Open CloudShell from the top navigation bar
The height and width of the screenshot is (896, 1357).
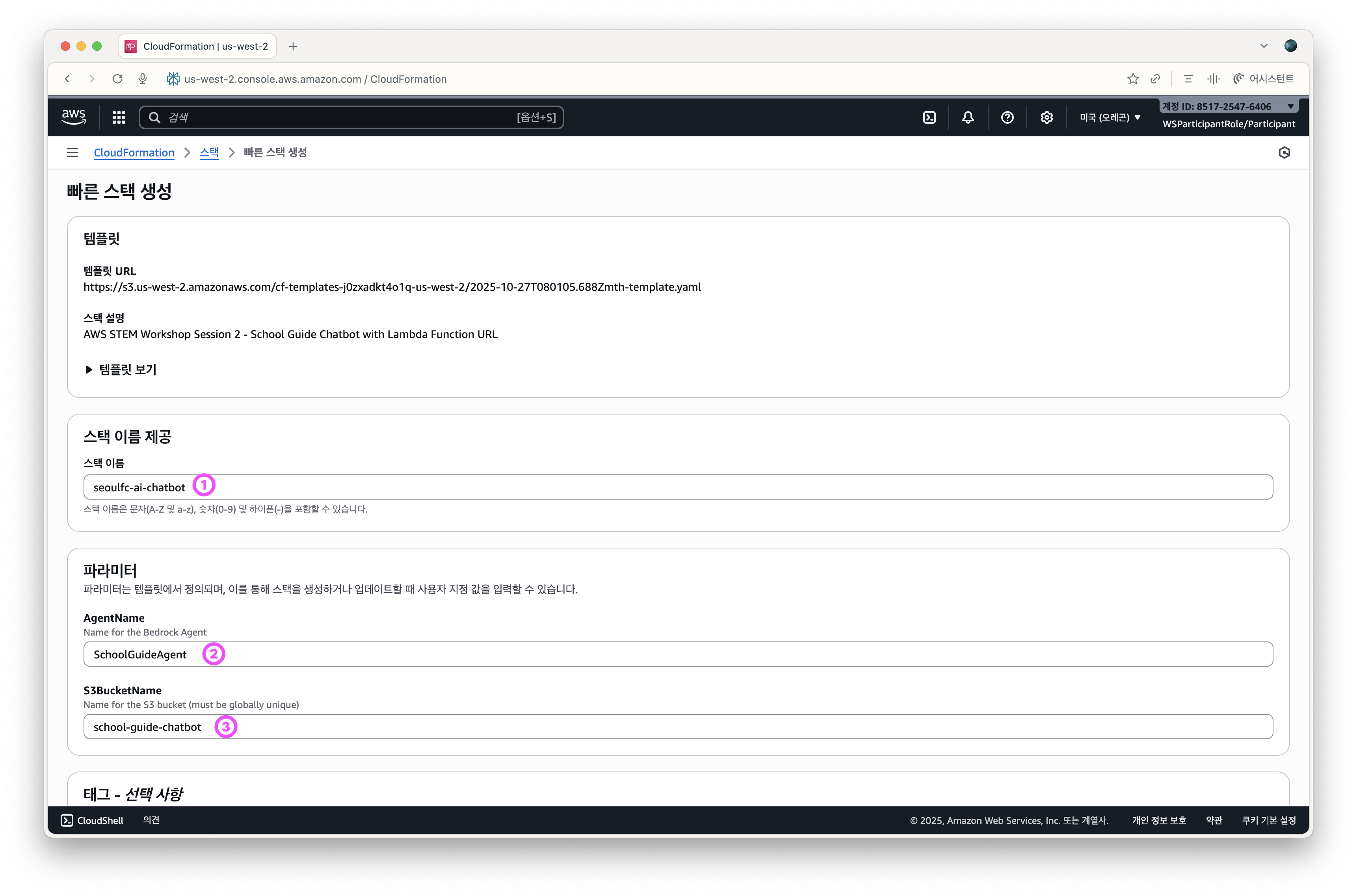[x=929, y=117]
